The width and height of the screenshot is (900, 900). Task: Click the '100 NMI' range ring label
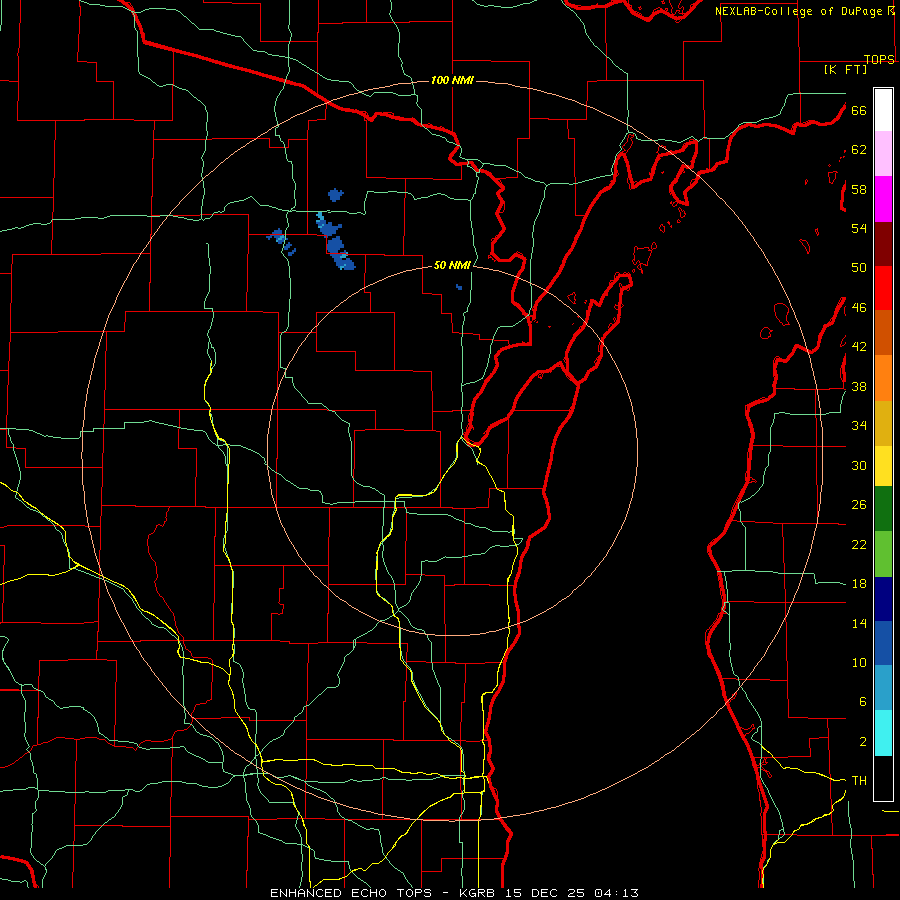pyautogui.click(x=452, y=80)
